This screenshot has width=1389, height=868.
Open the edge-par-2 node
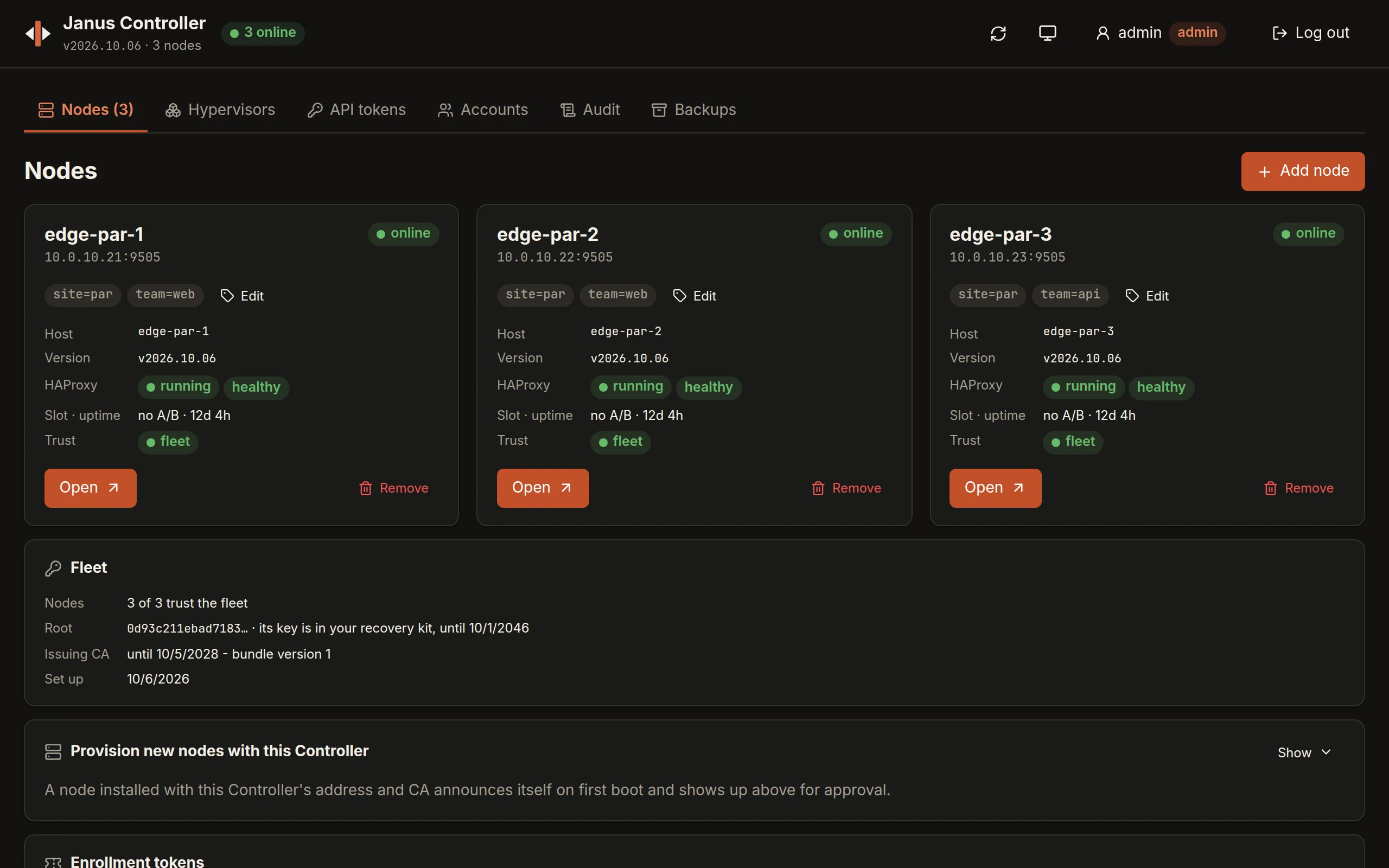click(x=543, y=488)
